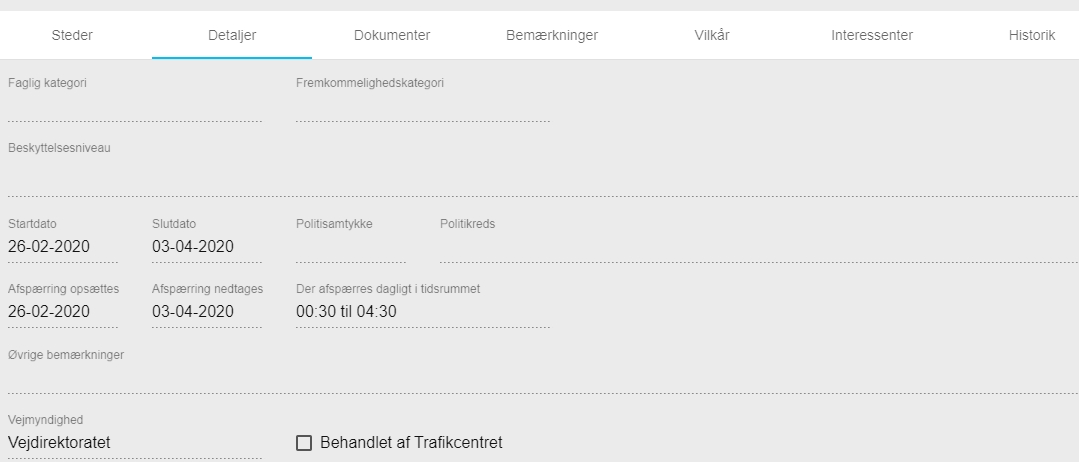Open the Dokumenter tab

tap(392, 36)
